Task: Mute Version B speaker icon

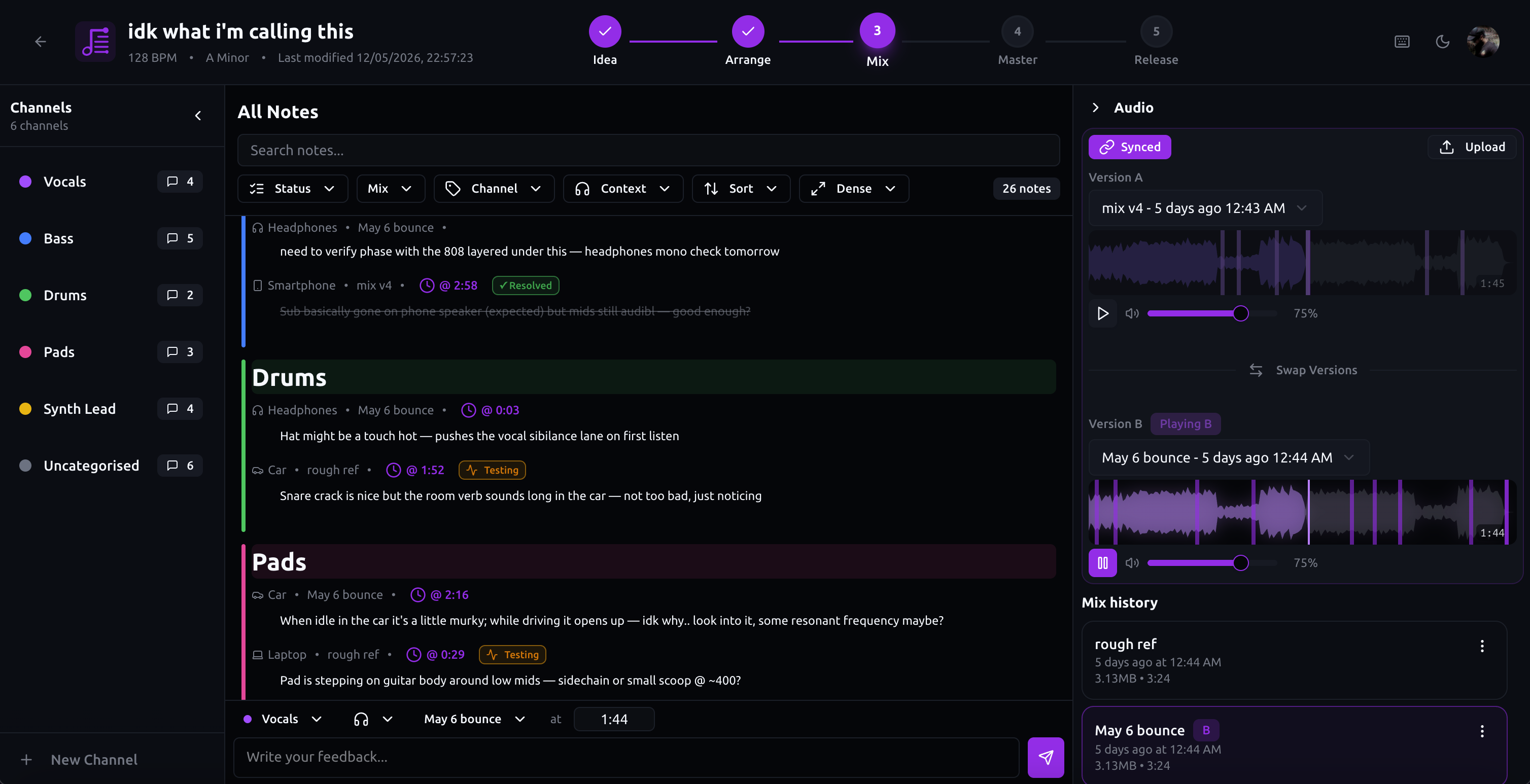Action: [1132, 563]
